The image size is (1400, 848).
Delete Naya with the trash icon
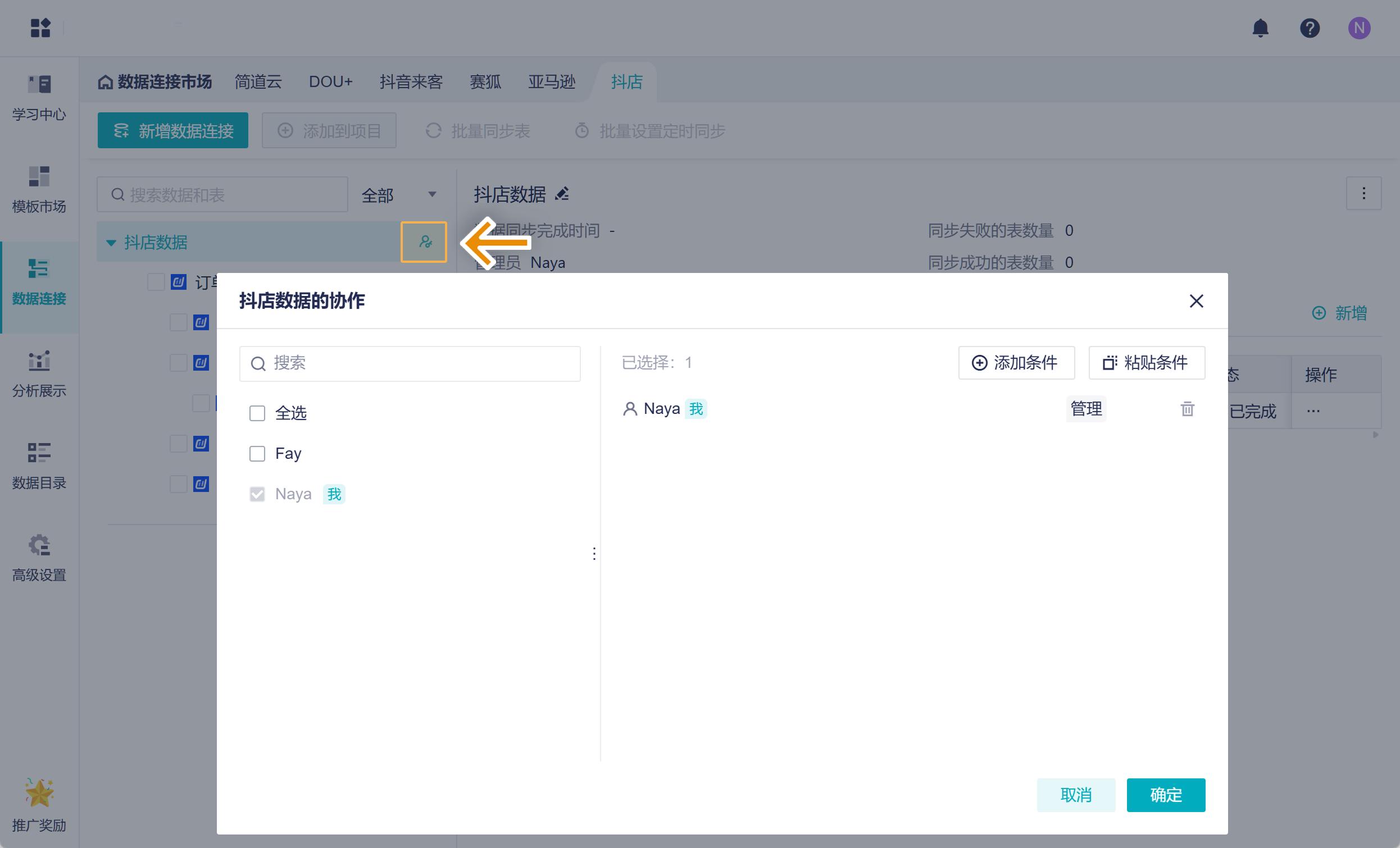click(x=1187, y=408)
